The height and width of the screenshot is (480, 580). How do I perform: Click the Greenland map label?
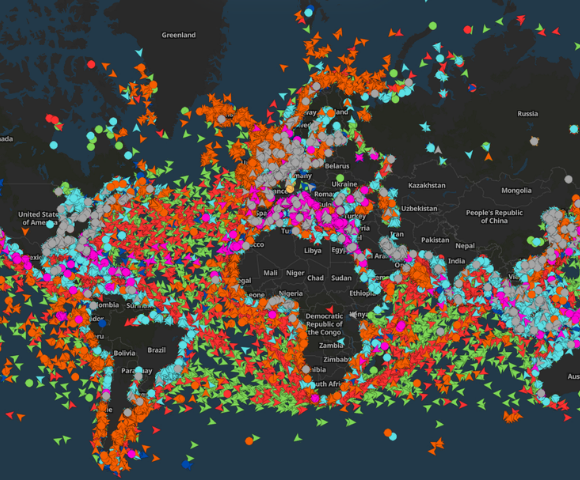[179, 35]
